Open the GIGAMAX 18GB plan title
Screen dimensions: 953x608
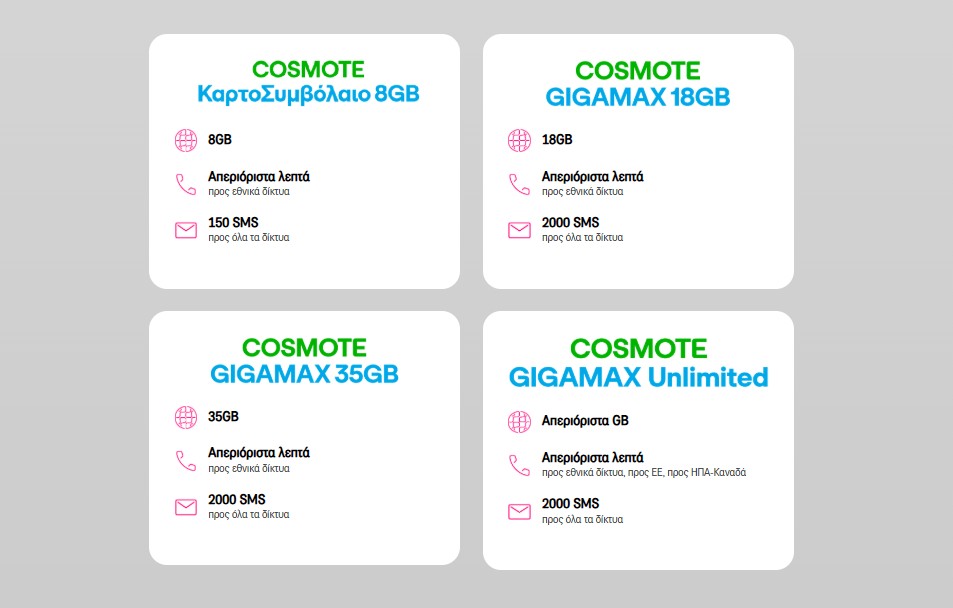tap(638, 97)
